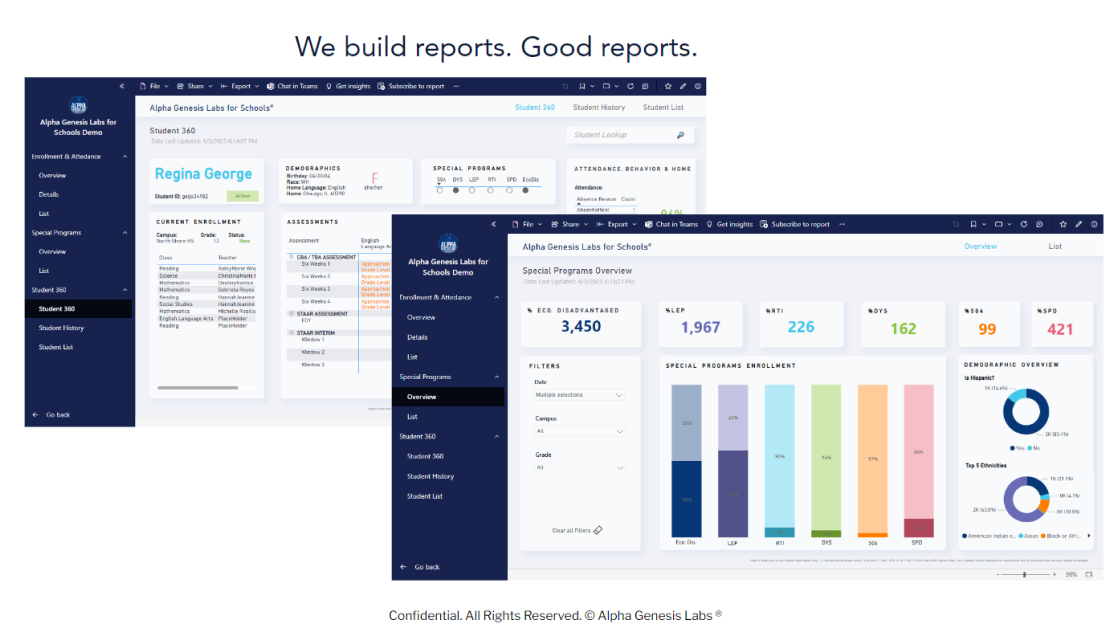Click the zoom in plus beside the slider
This screenshot has width=1114, height=624.
point(1054,574)
